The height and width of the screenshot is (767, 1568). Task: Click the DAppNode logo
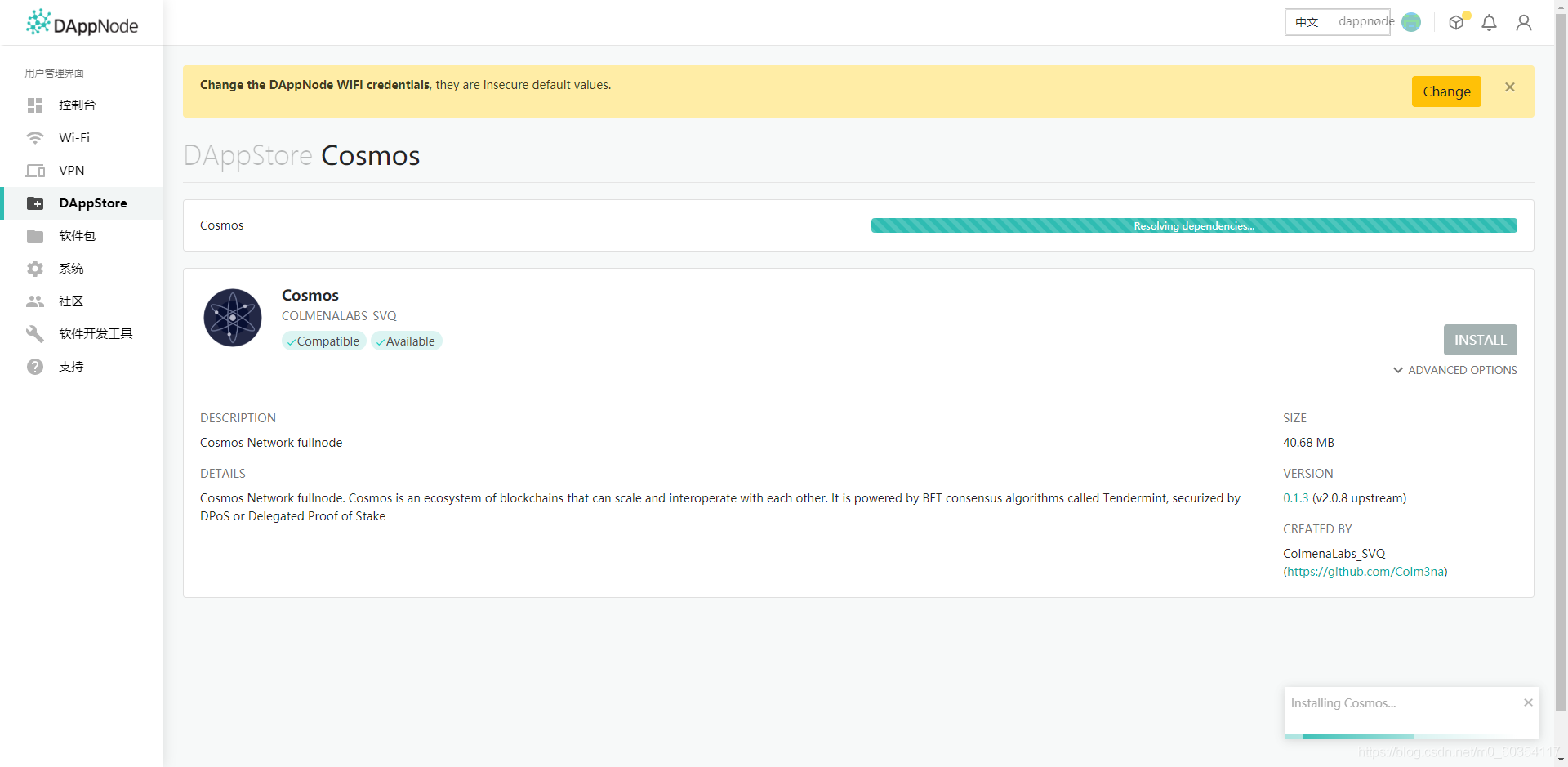coord(82,23)
